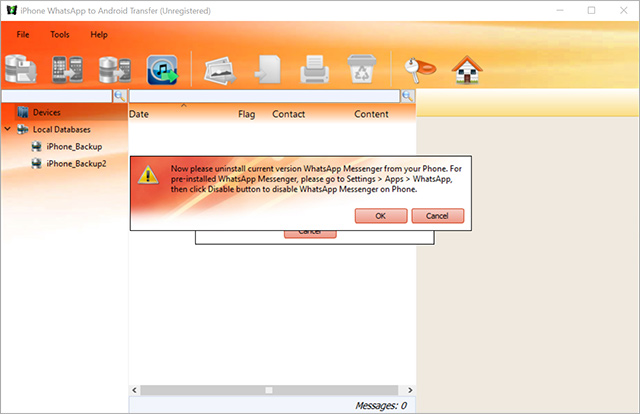Click the printer toolbar icon
The image size is (640, 414).
(x=313, y=70)
